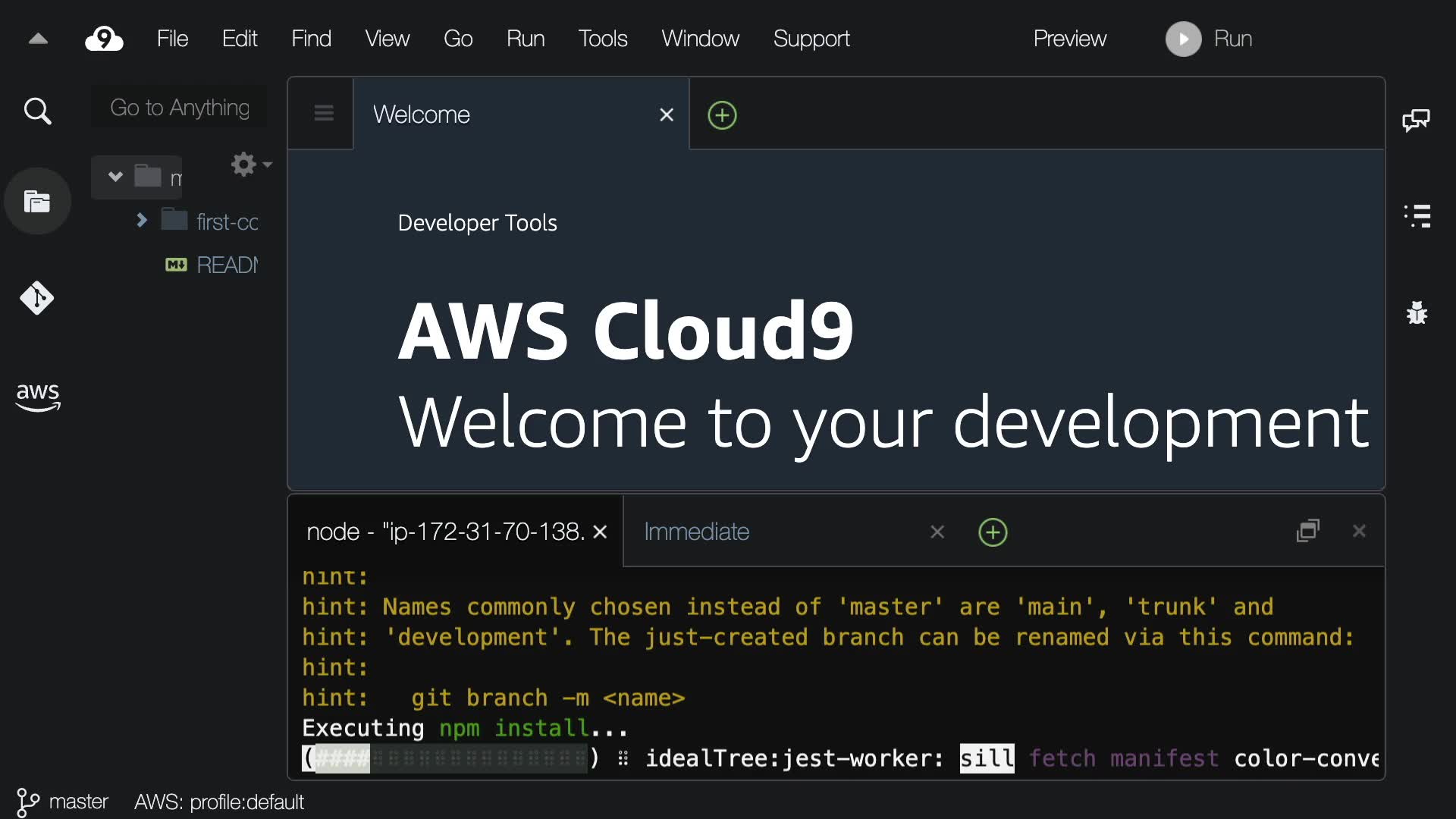Open a new editor tab with the plus icon
This screenshot has height=819, width=1456.
(722, 115)
